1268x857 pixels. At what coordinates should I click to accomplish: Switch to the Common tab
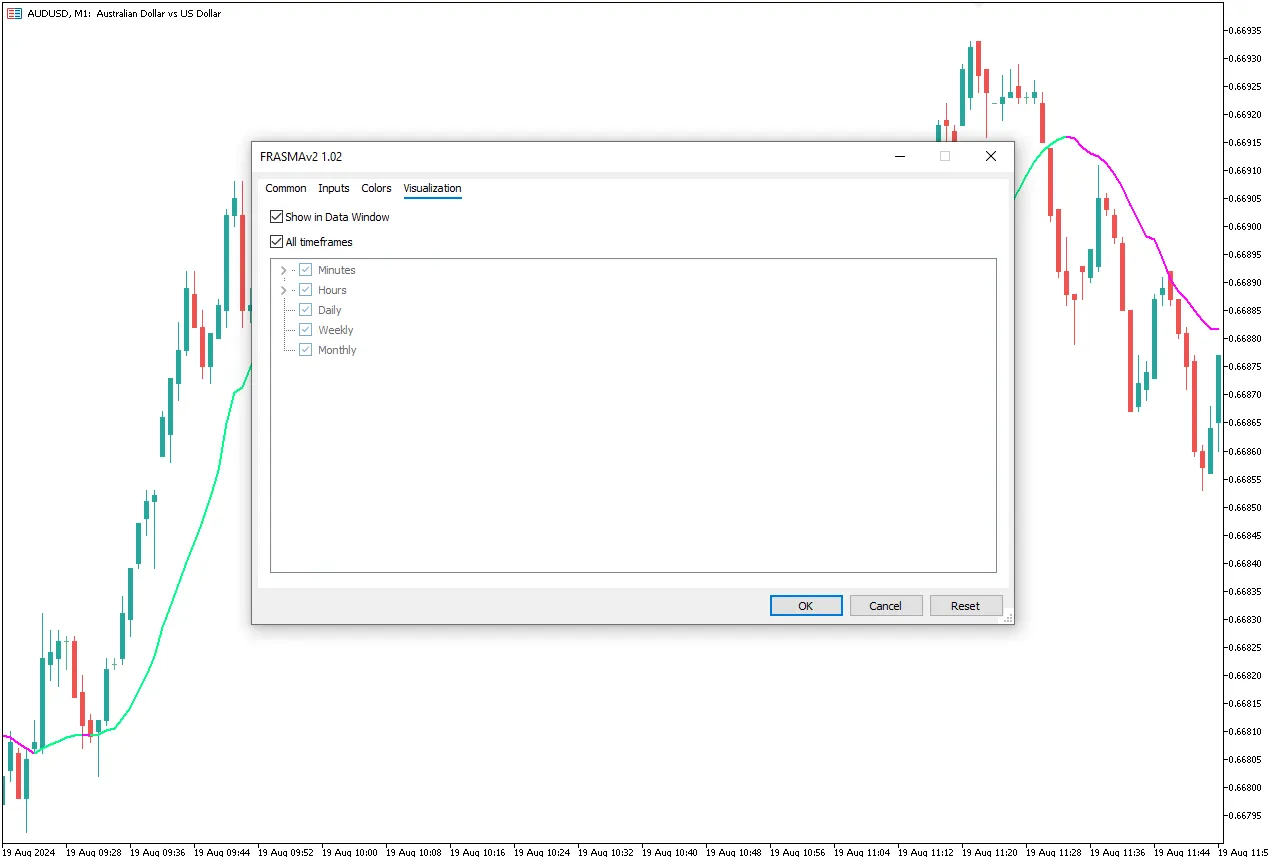pos(286,188)
